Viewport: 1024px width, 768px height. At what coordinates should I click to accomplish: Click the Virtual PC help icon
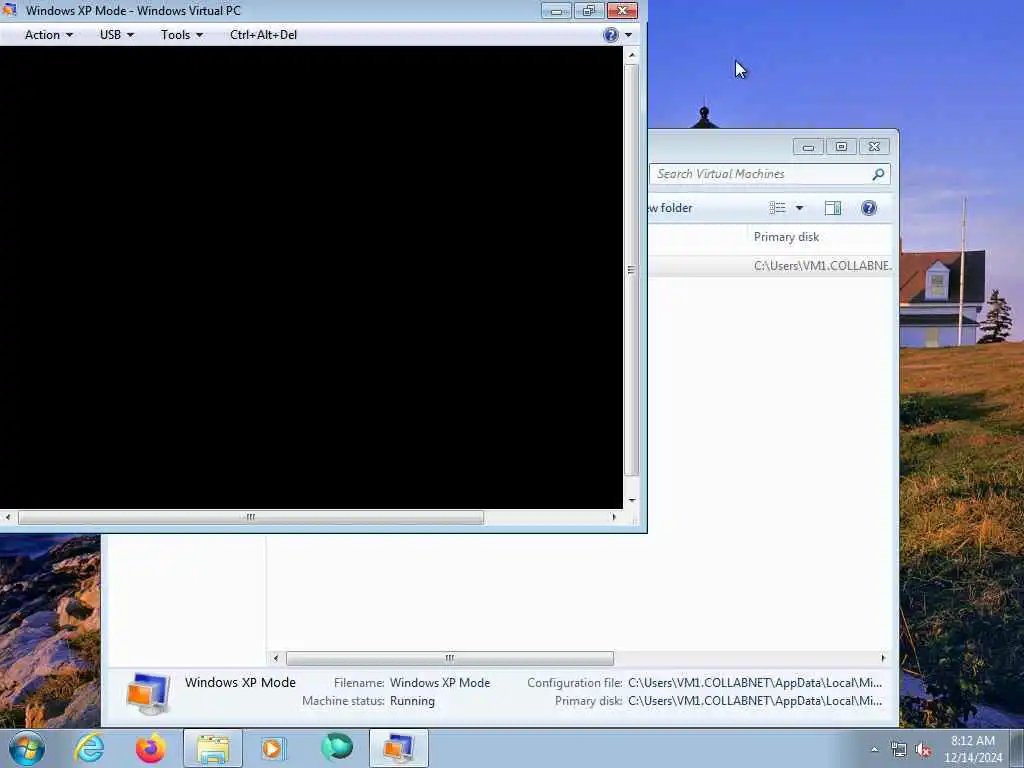click(611, 35)
